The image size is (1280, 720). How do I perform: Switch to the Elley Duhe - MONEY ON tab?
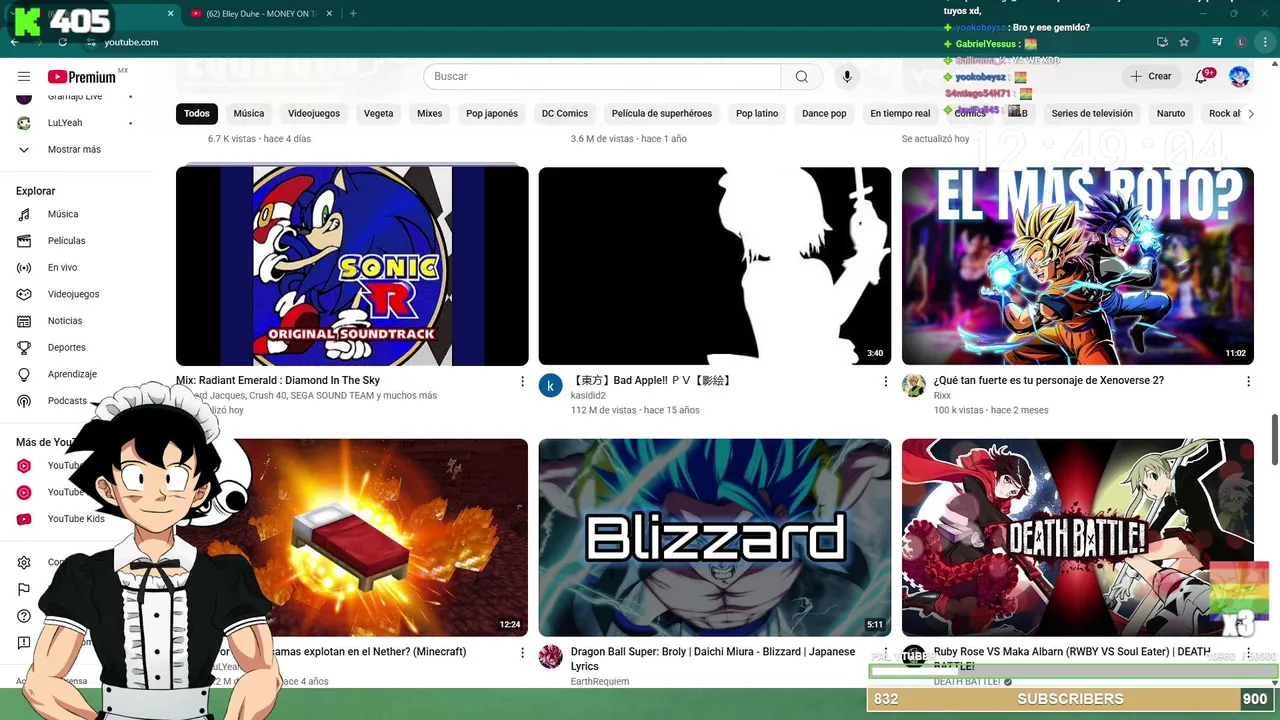(260, 14)
